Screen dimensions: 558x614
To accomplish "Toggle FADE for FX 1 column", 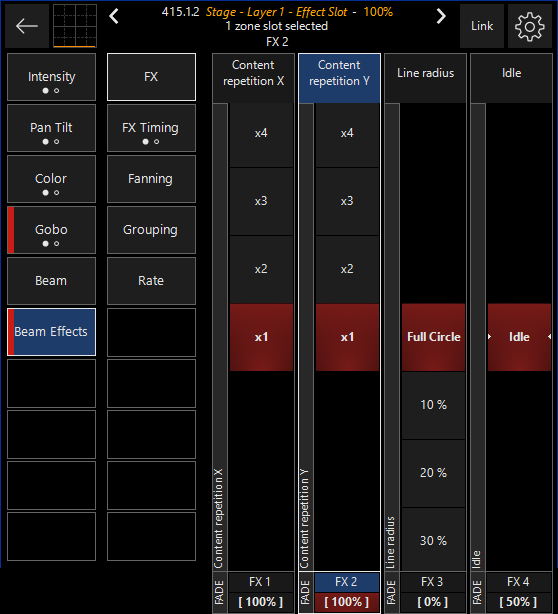I will pos(220,592).
